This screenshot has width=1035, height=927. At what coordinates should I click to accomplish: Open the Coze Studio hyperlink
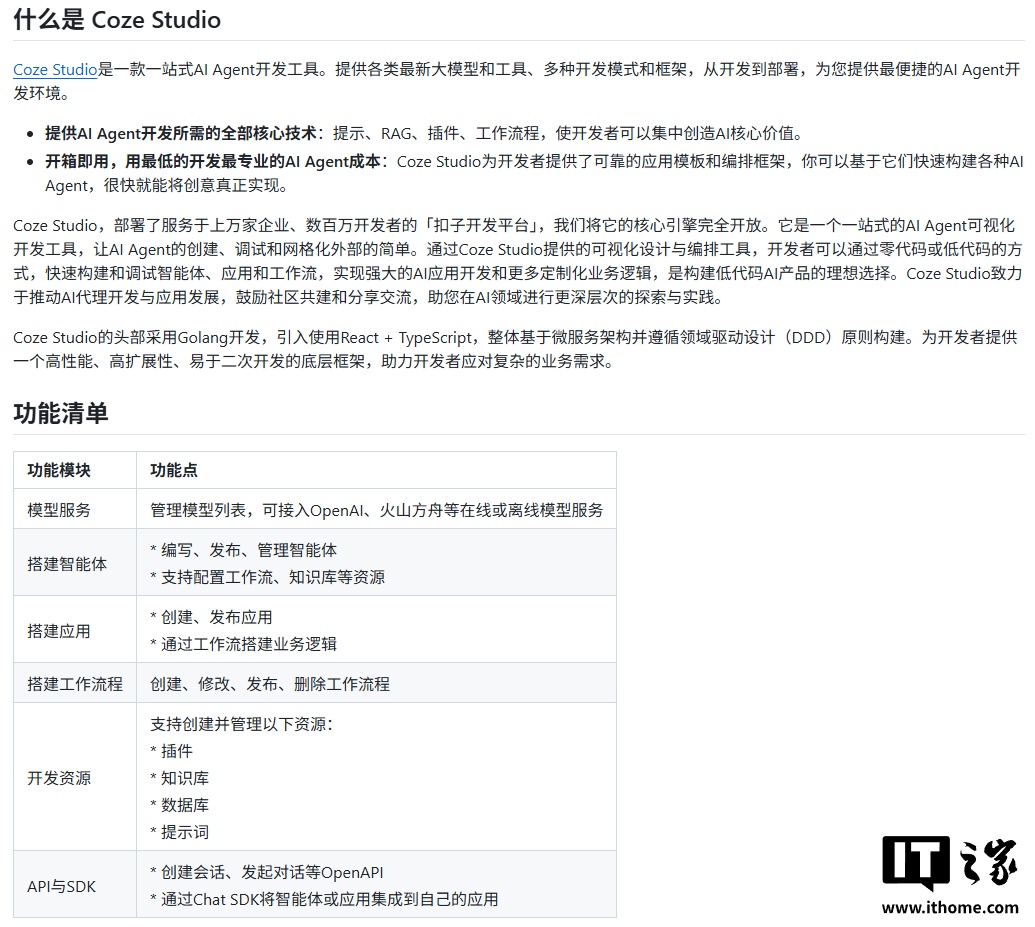(x=55, y=69)
